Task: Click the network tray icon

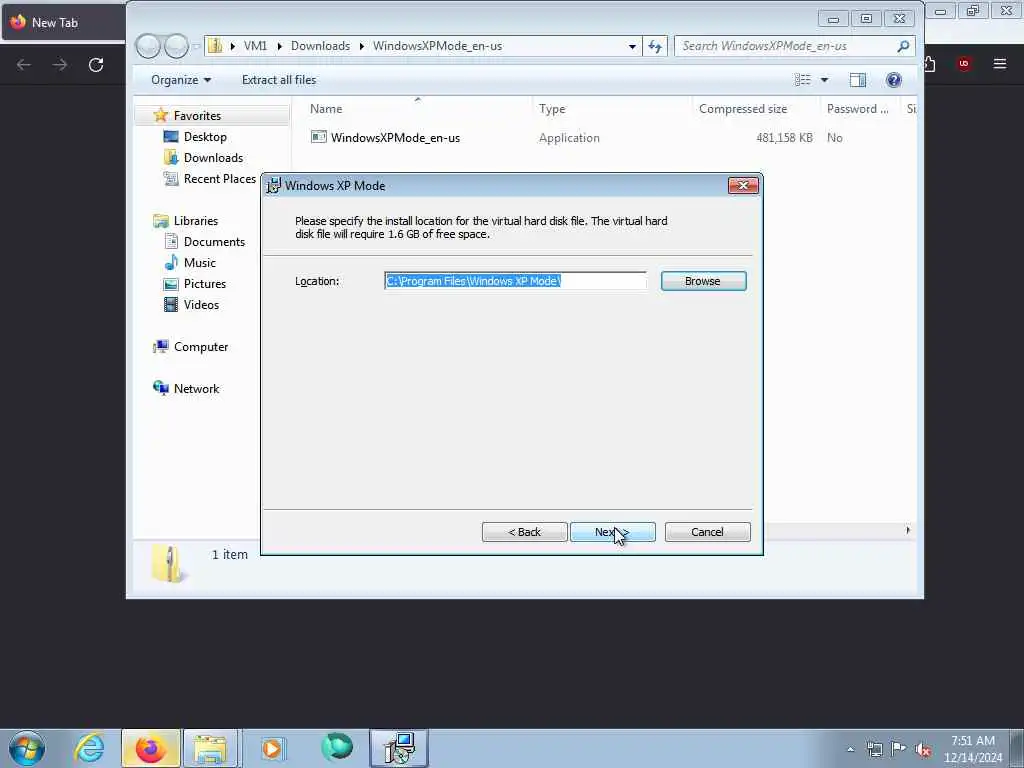Action: point(874,749)
